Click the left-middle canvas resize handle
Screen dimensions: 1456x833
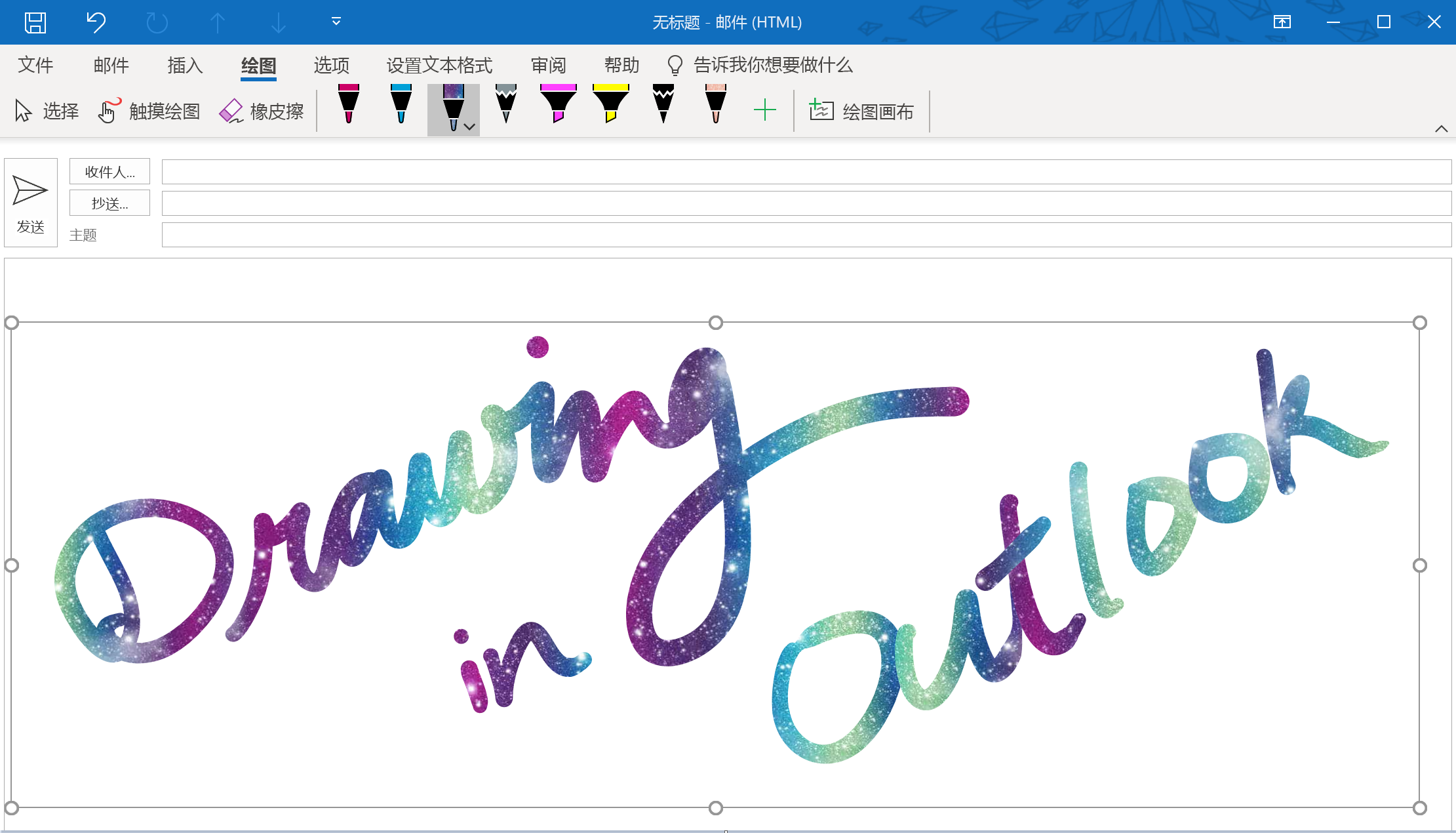[11, 565]
